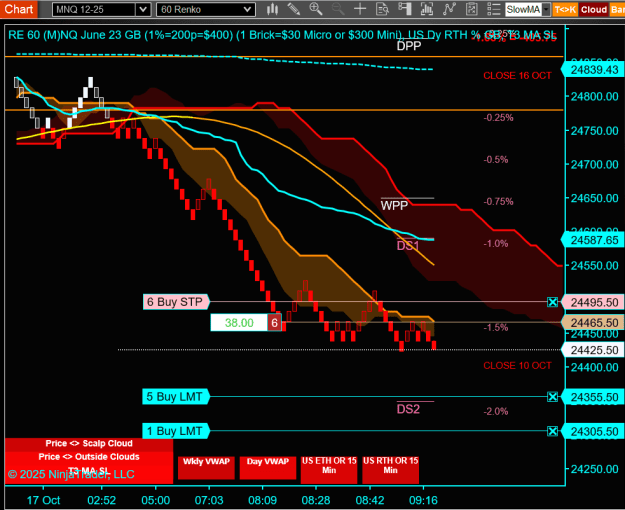
Task: Toggle the orange Bar button
Action: [x=617, y=10]
